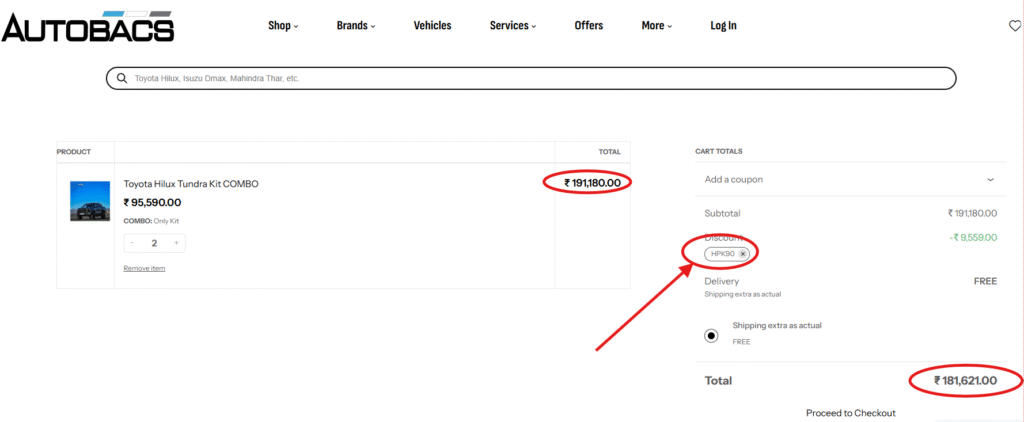Click the Autobacs logo
The image size is (1024, 422).
88,26
